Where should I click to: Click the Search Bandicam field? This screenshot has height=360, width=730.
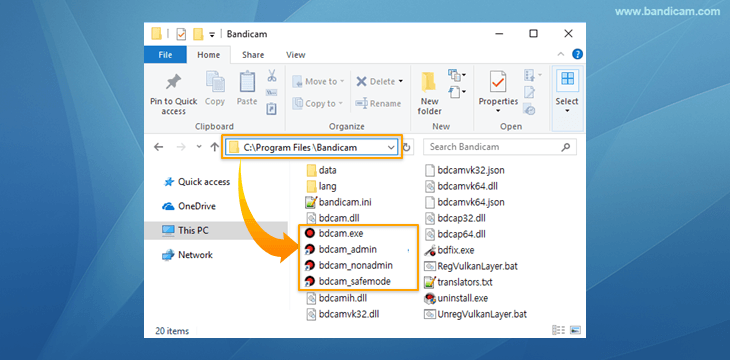pos(500,147)
